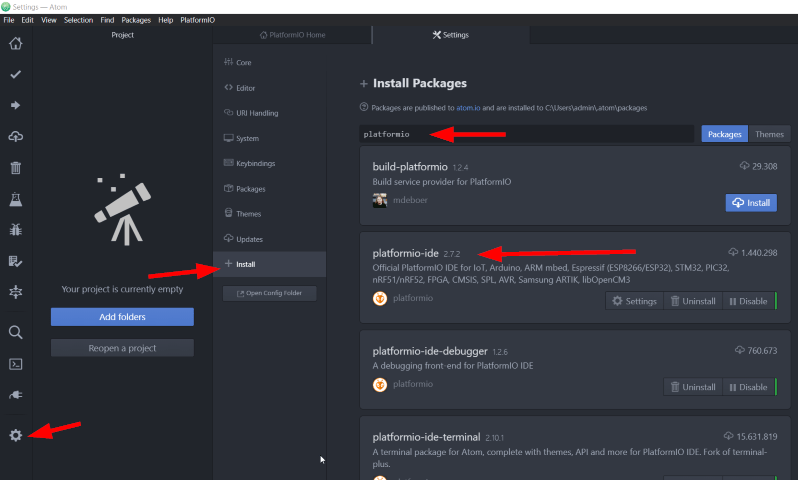This screenshot has width=798, height=480.
Task: Open the Help menu
Action: click(x=165, y=20)
